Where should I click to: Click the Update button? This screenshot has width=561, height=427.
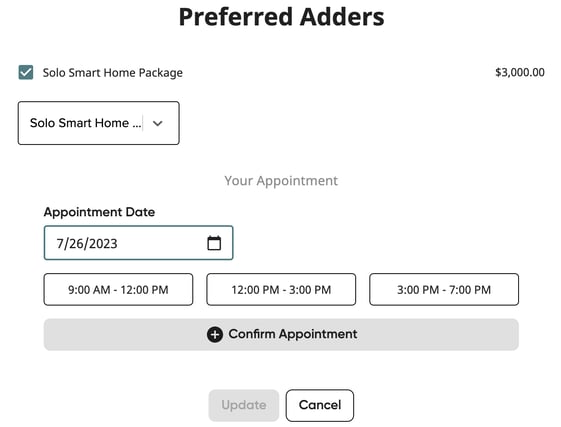coord(244,405)
